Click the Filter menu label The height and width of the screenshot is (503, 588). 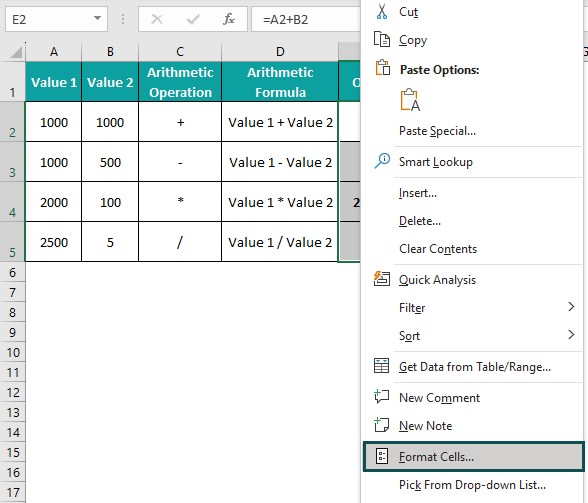click(x=412, y=308)
